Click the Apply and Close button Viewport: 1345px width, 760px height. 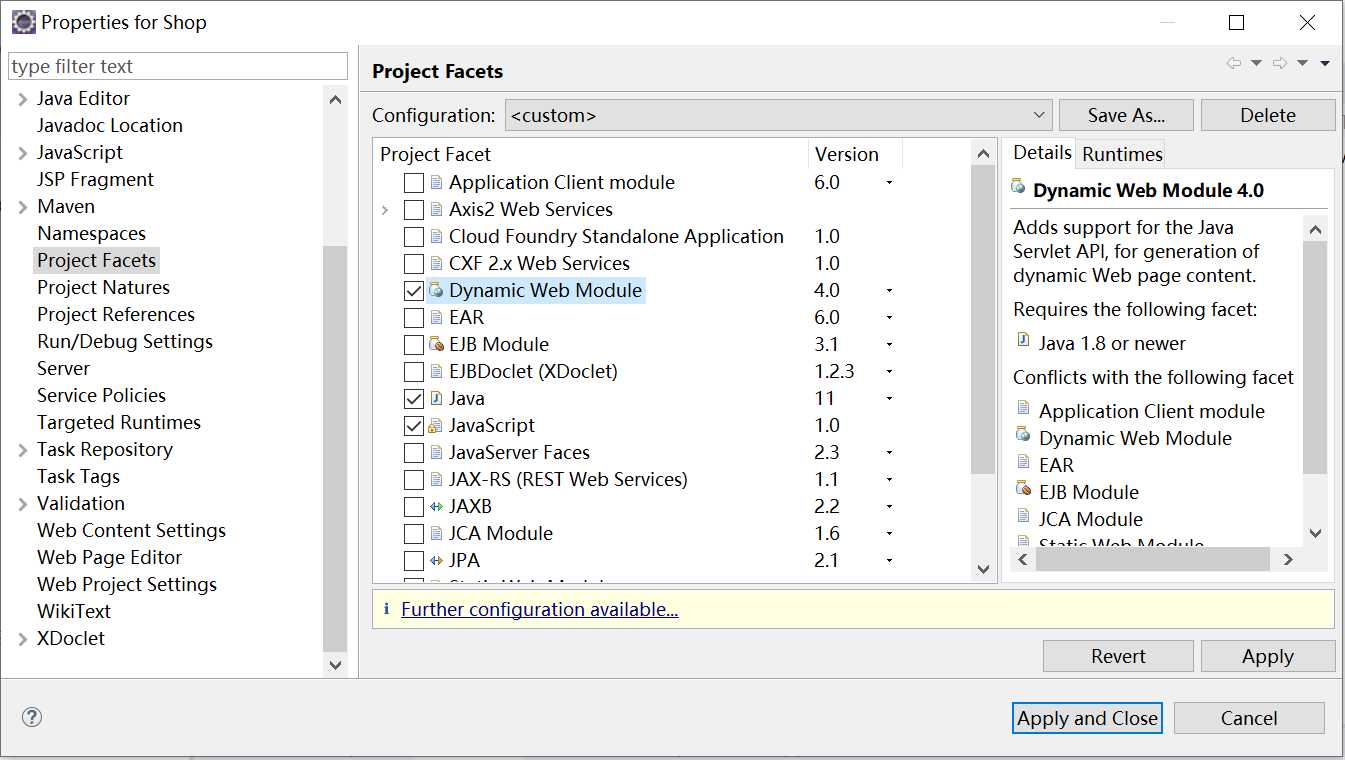click(x=1087, y=718)
